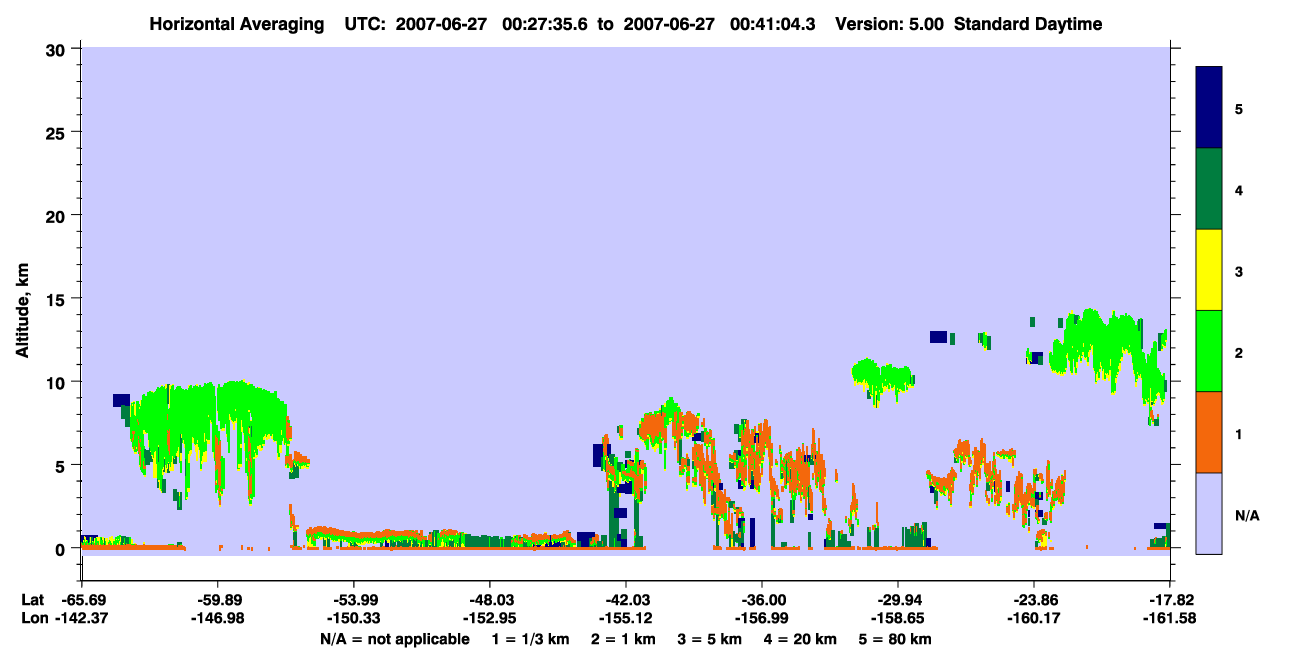Click the yellow level 3 color band

1209,270
